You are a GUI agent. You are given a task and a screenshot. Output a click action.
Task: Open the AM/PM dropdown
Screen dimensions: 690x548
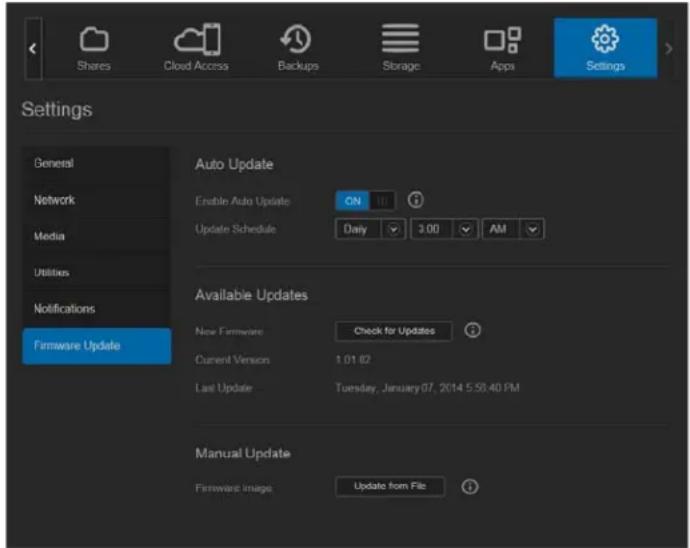(x=514, y=229)
